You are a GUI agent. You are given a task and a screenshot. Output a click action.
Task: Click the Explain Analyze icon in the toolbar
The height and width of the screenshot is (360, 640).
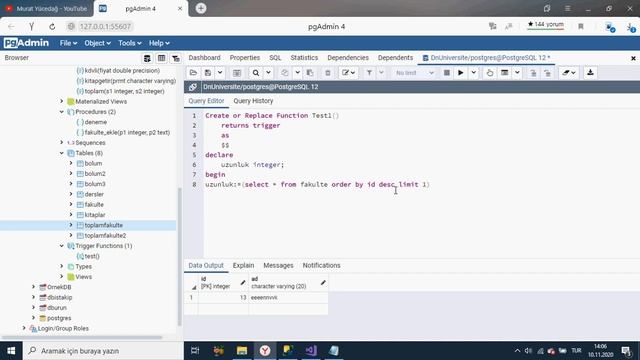tap(505, 73)
